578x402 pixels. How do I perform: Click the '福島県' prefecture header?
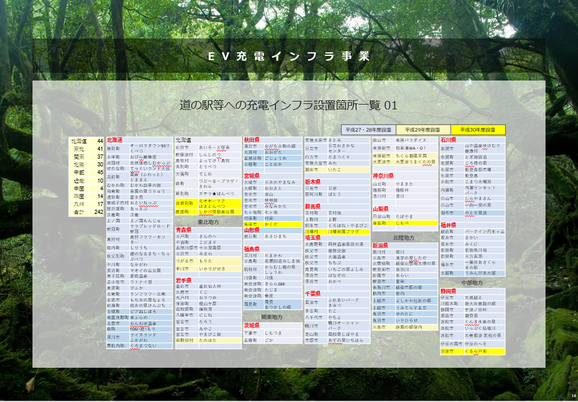coord(252,249)
